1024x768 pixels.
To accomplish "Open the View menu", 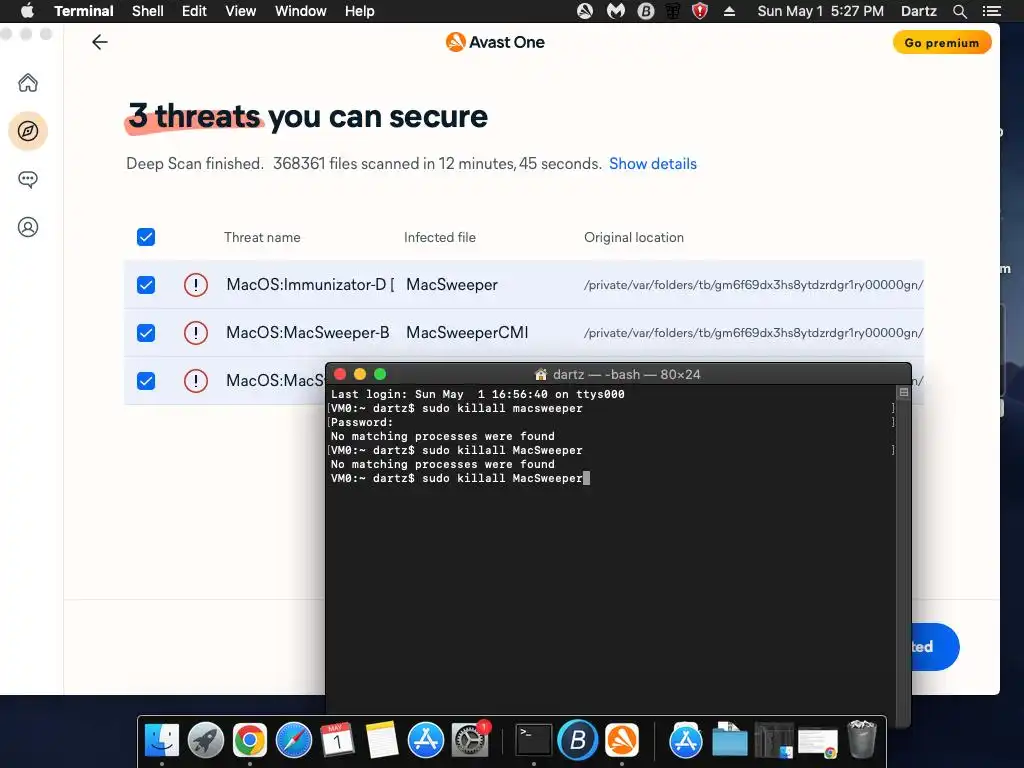I will click(240, 11).
